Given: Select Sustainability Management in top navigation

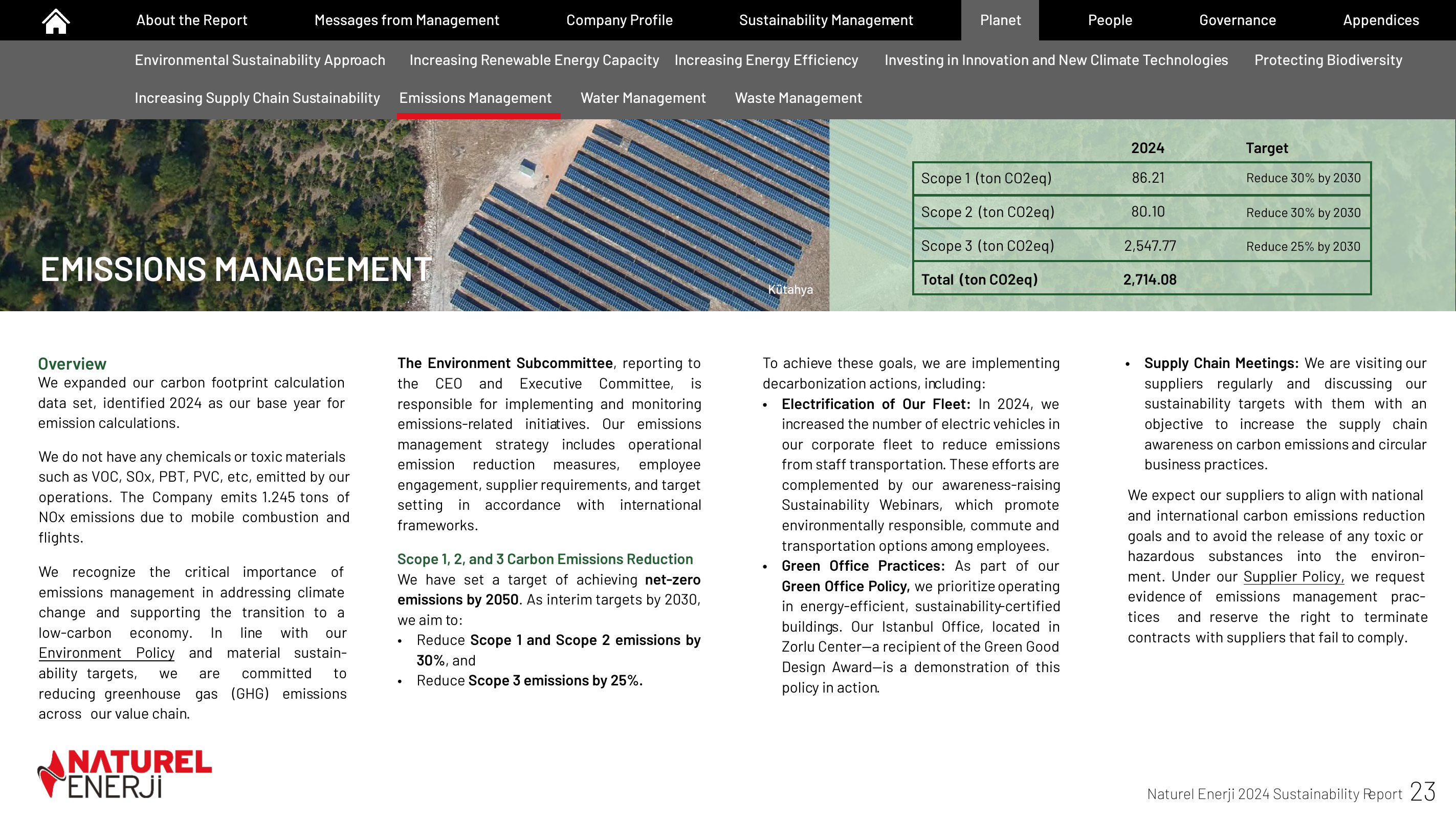Looking at the screenshot, I should (826, 20).
